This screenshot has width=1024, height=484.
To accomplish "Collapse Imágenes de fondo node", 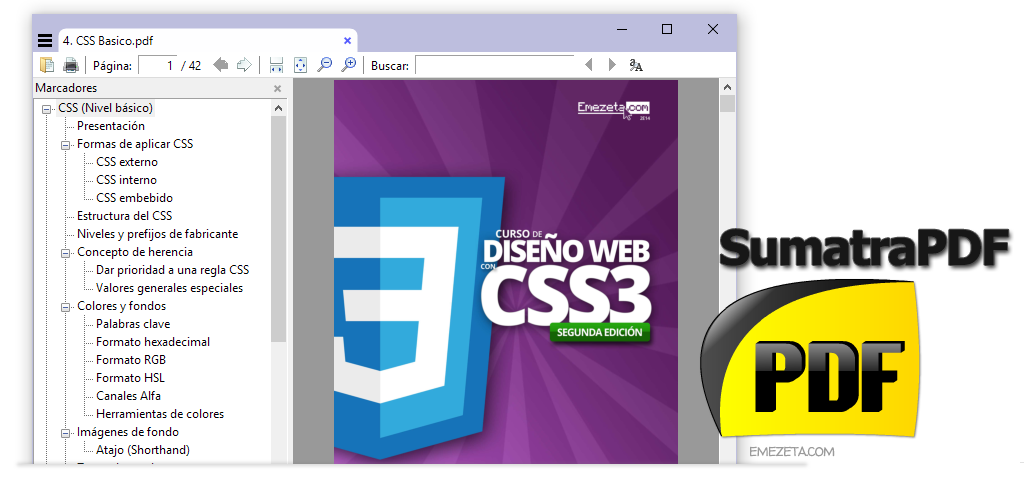I will (65, 433).
